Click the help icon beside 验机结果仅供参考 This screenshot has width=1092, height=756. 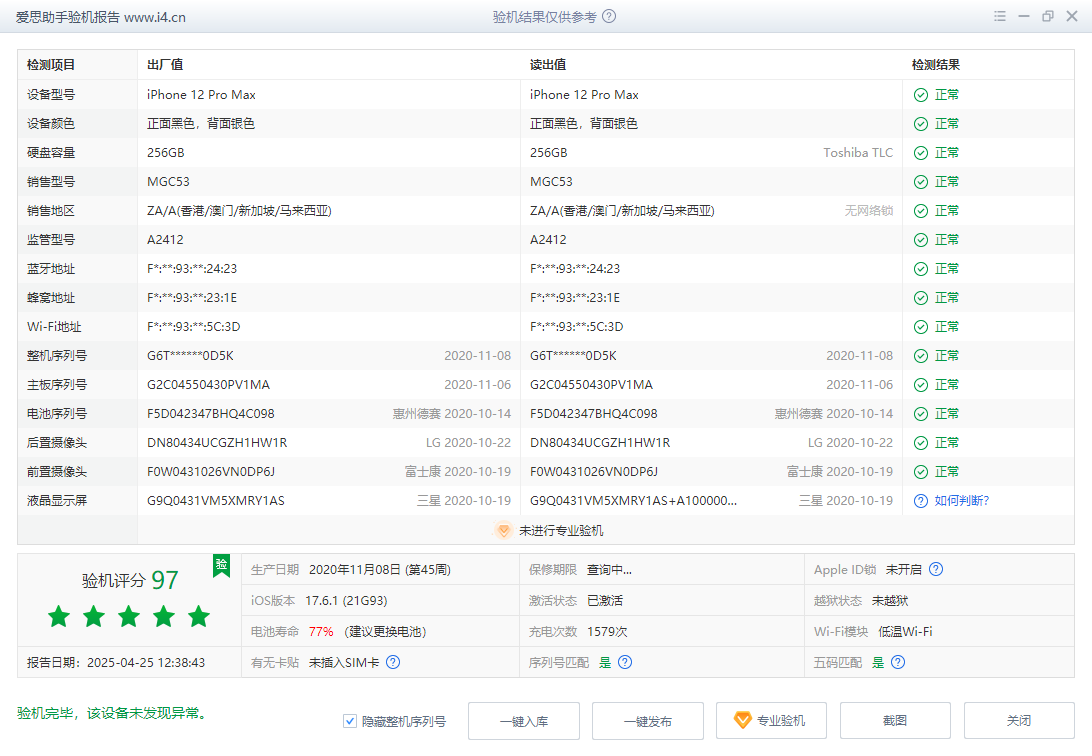609,17
